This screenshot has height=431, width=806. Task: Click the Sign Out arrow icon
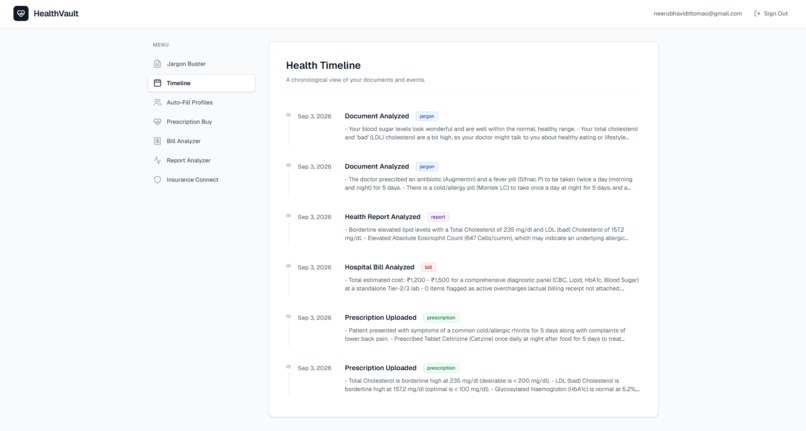pos(757,13)
